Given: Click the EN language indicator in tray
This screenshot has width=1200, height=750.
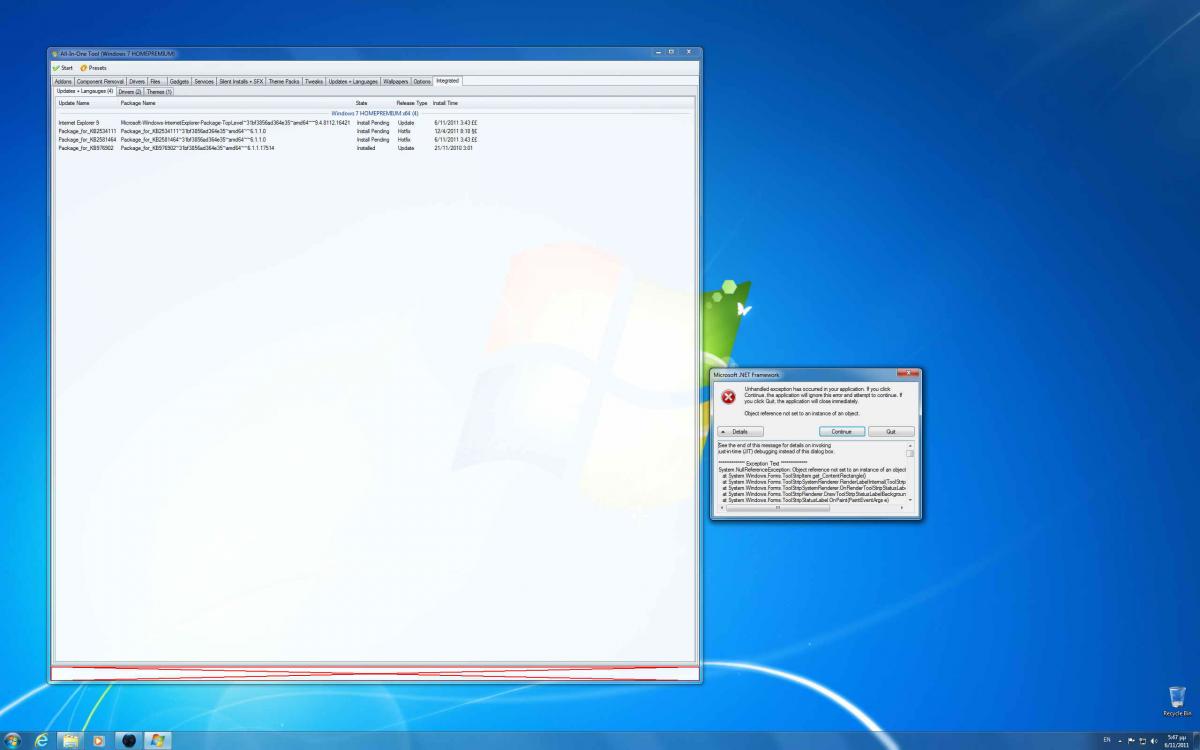Looking at the screenshot, I should coord(1107,740).
